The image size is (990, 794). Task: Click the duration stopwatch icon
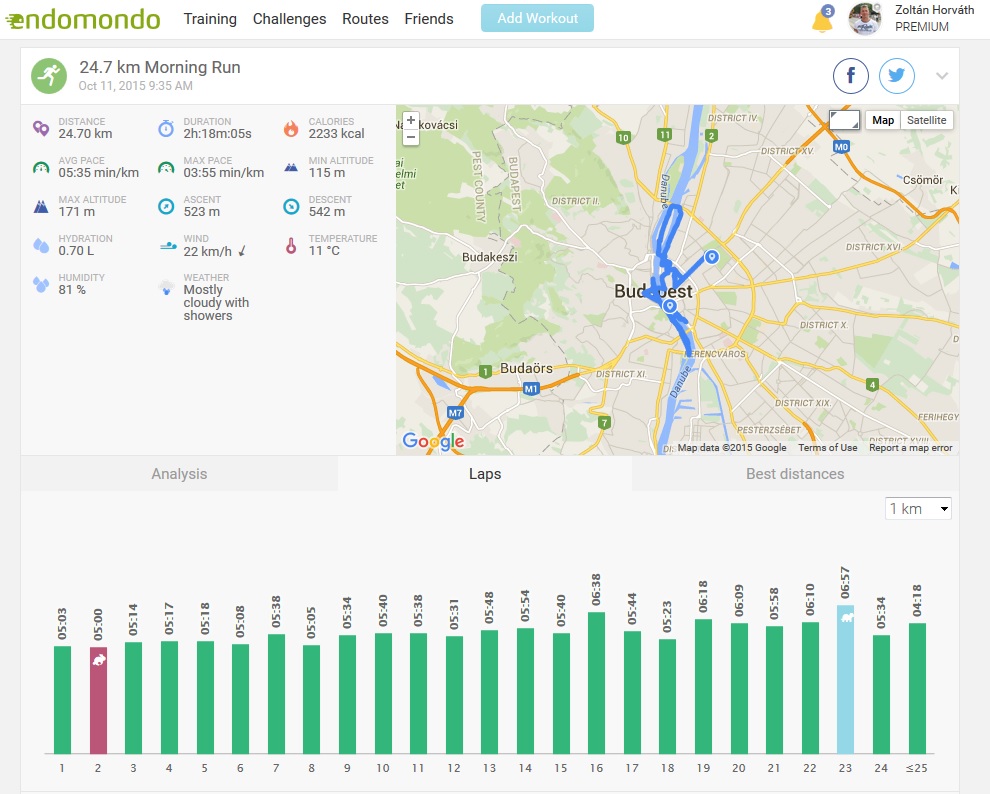point(166,128)
